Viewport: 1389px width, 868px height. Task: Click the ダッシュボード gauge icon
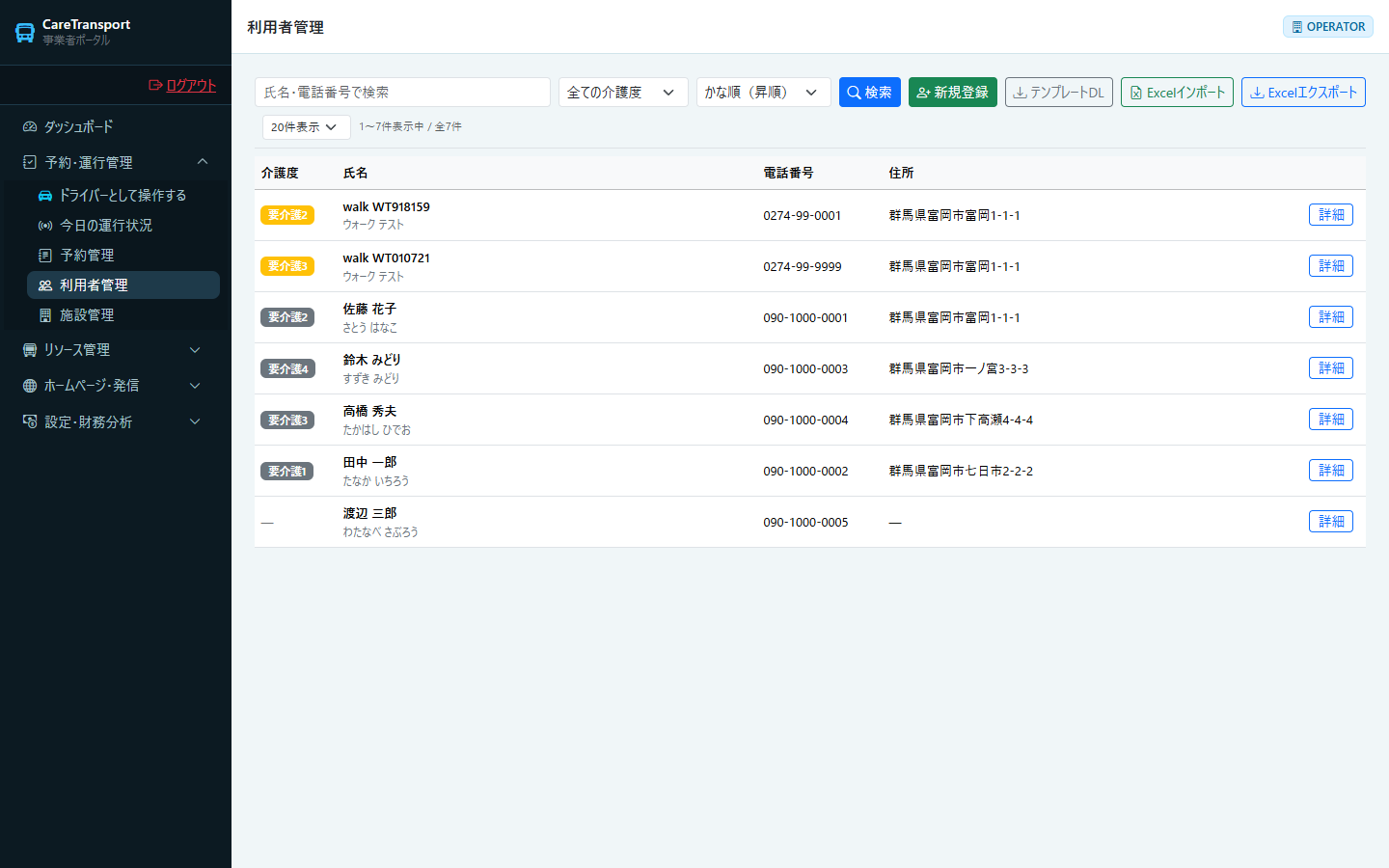30,126
